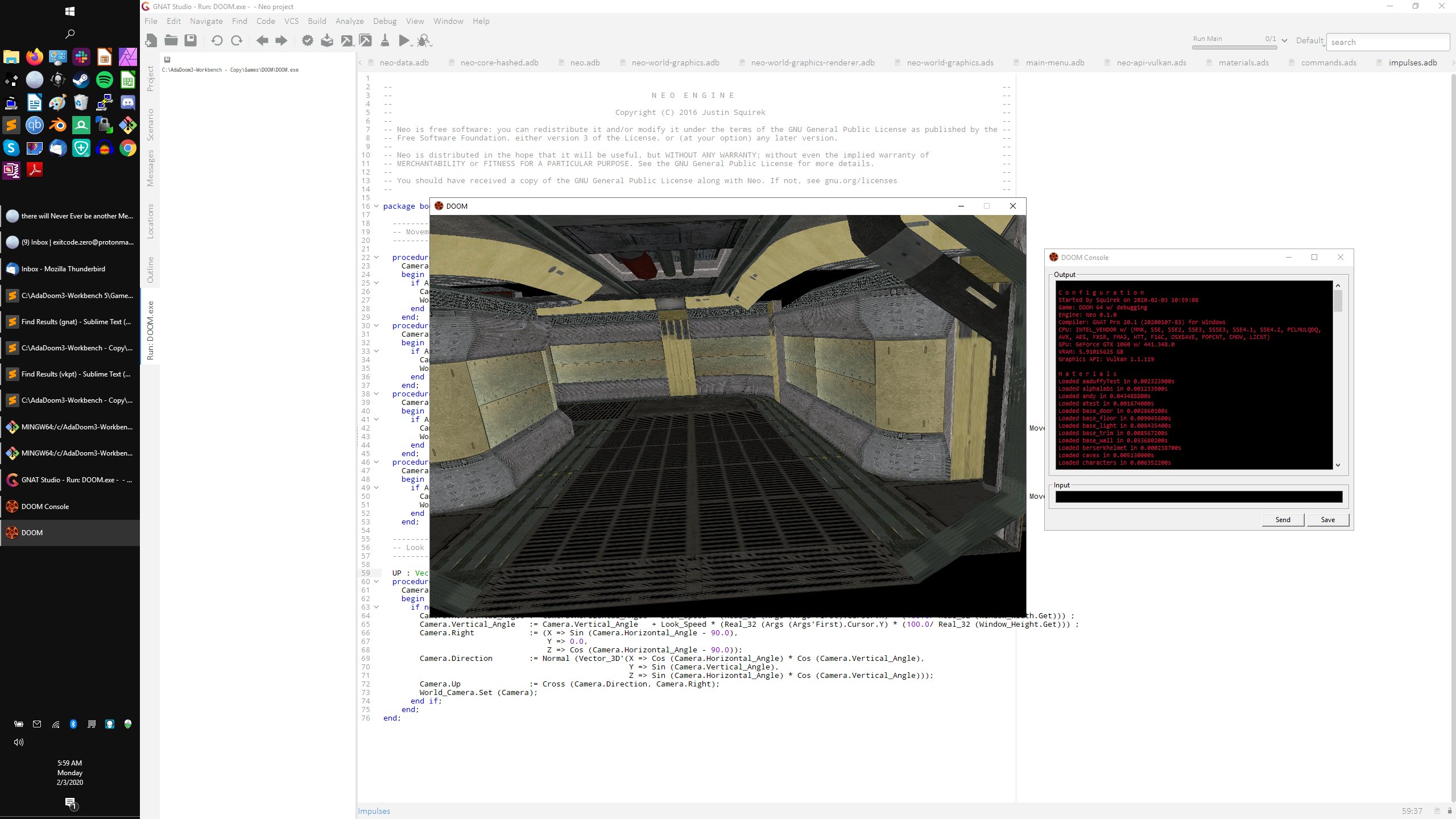Image resolution: width=1456 pixels, height=819 pixels.
Task: Clean the project with the broom icon
Action: click(x=385, y=40)
